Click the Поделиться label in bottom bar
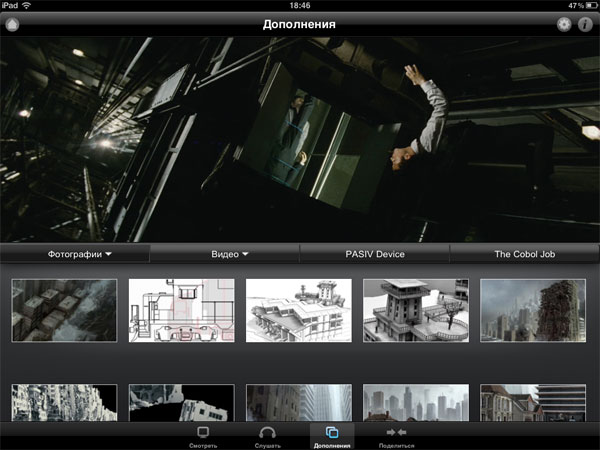 (396, 446)
